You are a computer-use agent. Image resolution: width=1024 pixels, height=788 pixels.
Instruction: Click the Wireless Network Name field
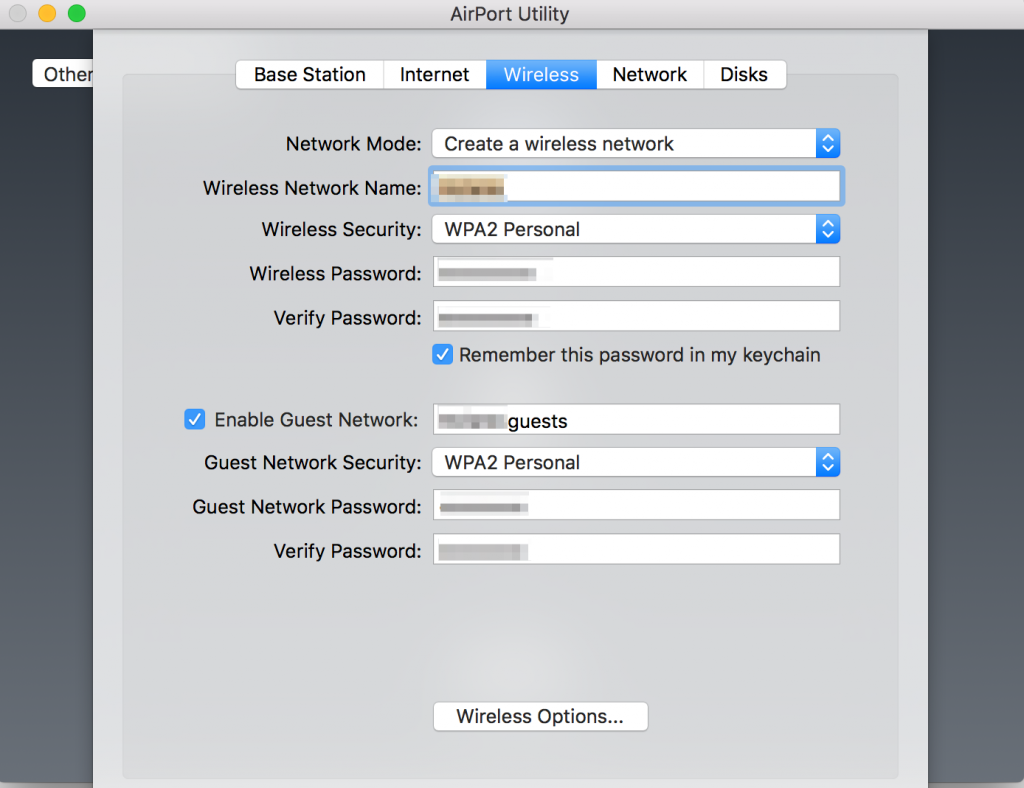click(x=636, y=187)
